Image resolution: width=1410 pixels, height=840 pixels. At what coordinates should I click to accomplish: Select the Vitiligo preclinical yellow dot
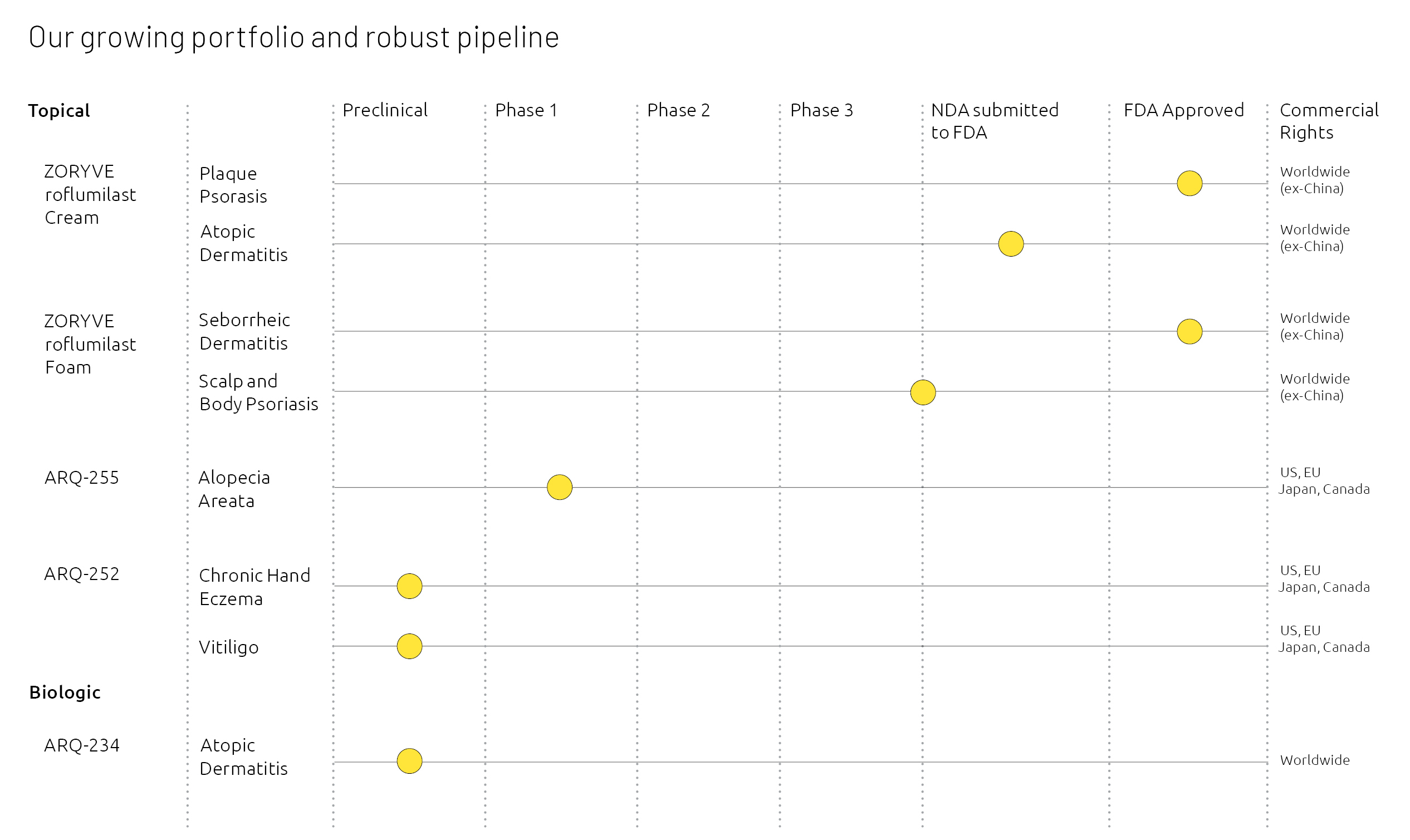409,646
